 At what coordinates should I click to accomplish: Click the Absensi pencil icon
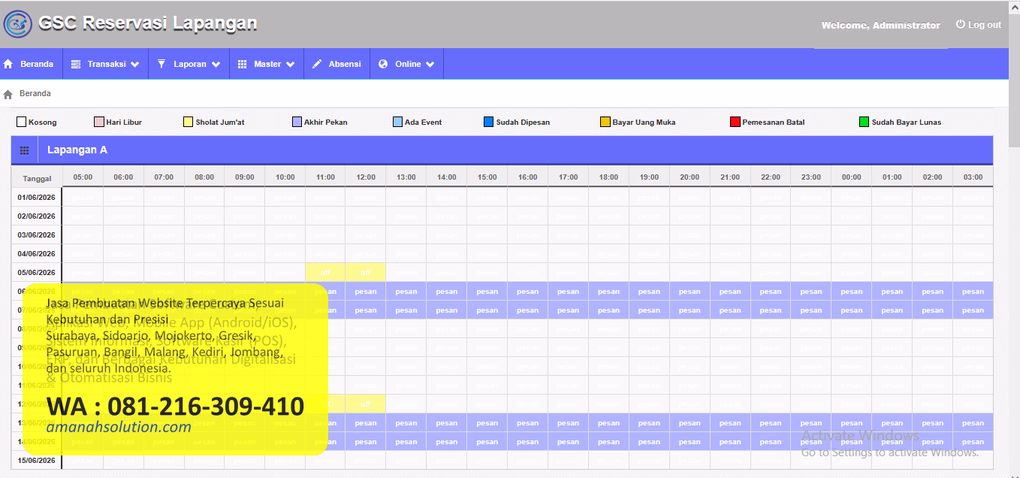(x=317, y=64)
